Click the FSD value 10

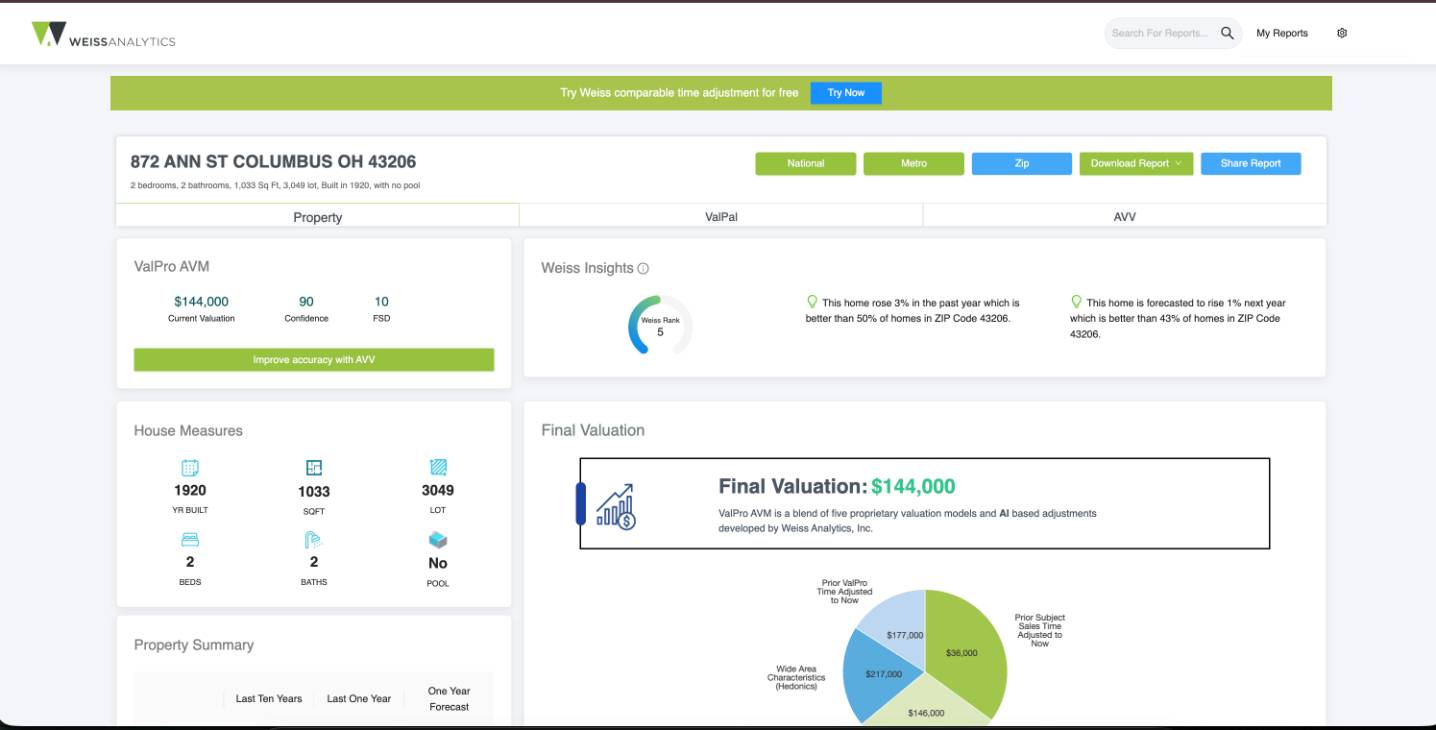(382, 301)
